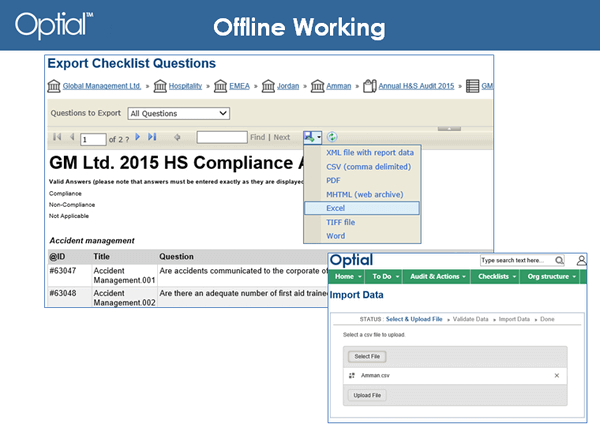600x424 pixels.
Task: Click search magnifier icon in Optial
Action: [559, 260]
